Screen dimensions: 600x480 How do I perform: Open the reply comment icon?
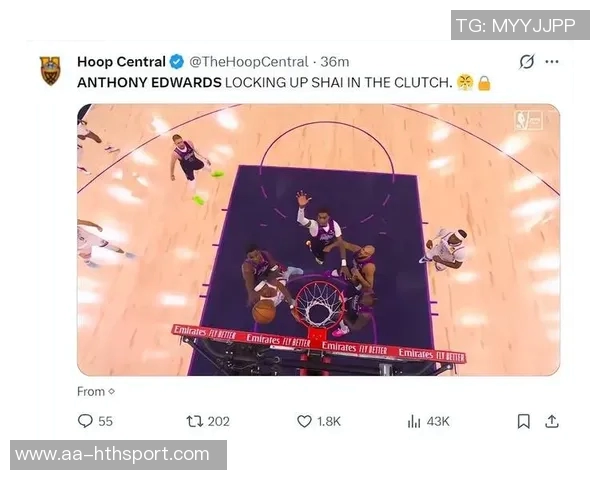(85, 421)
